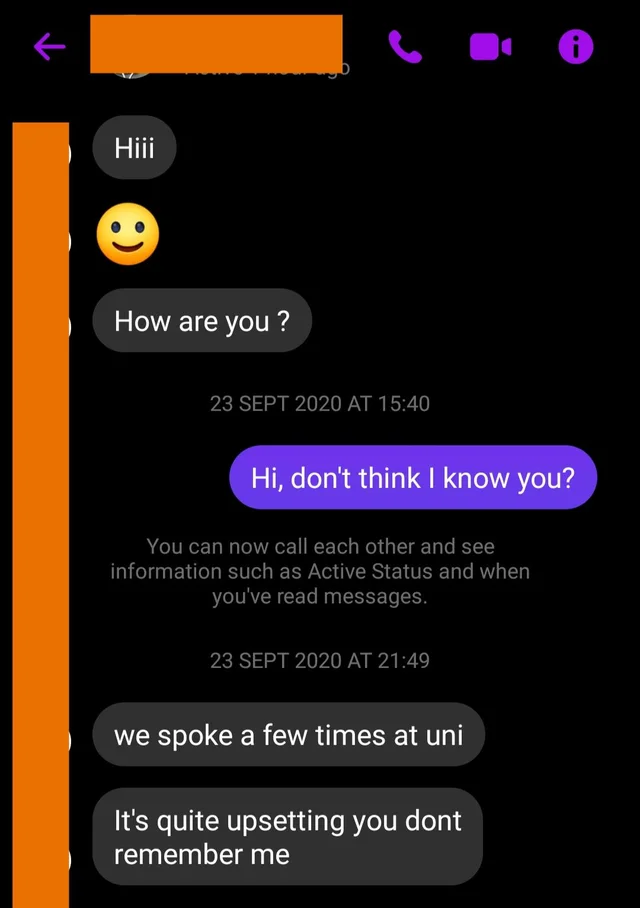640x908 pixels.
Task: Start a voice call with phone icon
Action: click(405, 46)
